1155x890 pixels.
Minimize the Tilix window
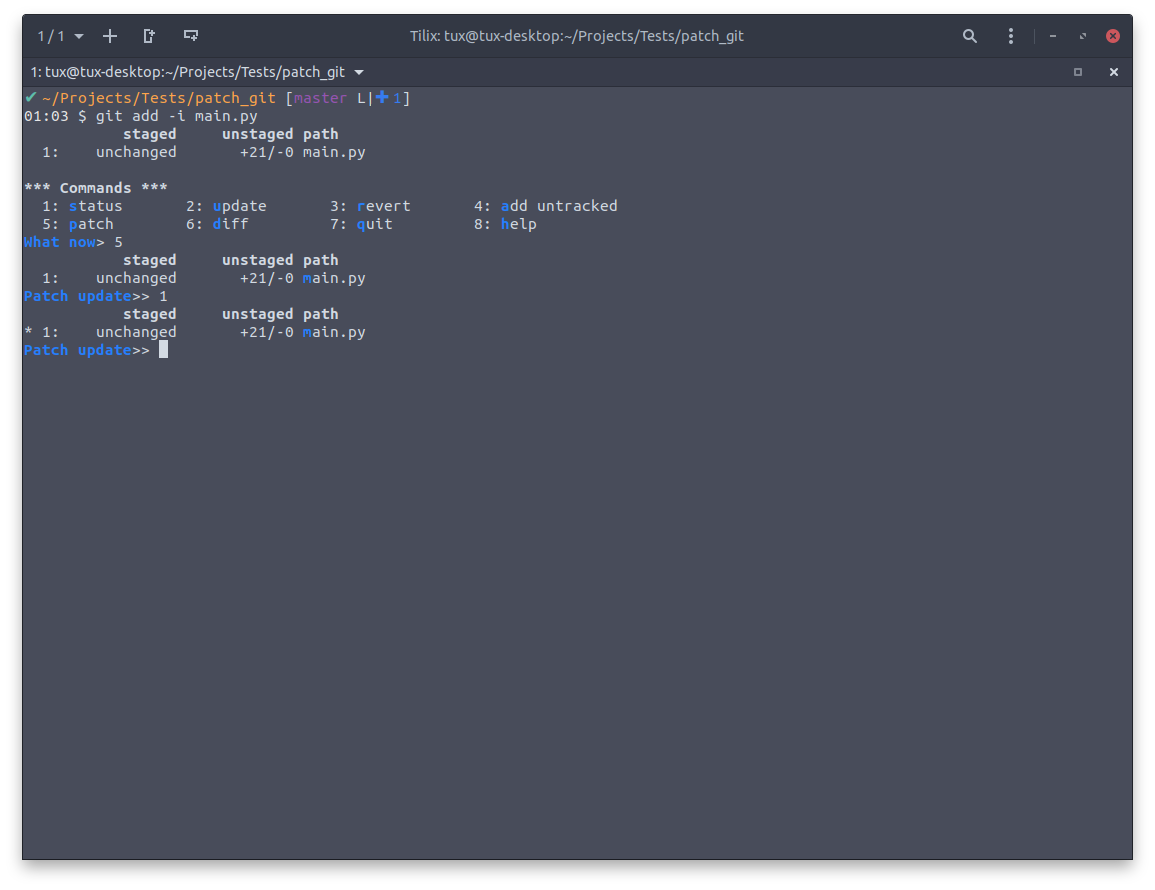1053,36
